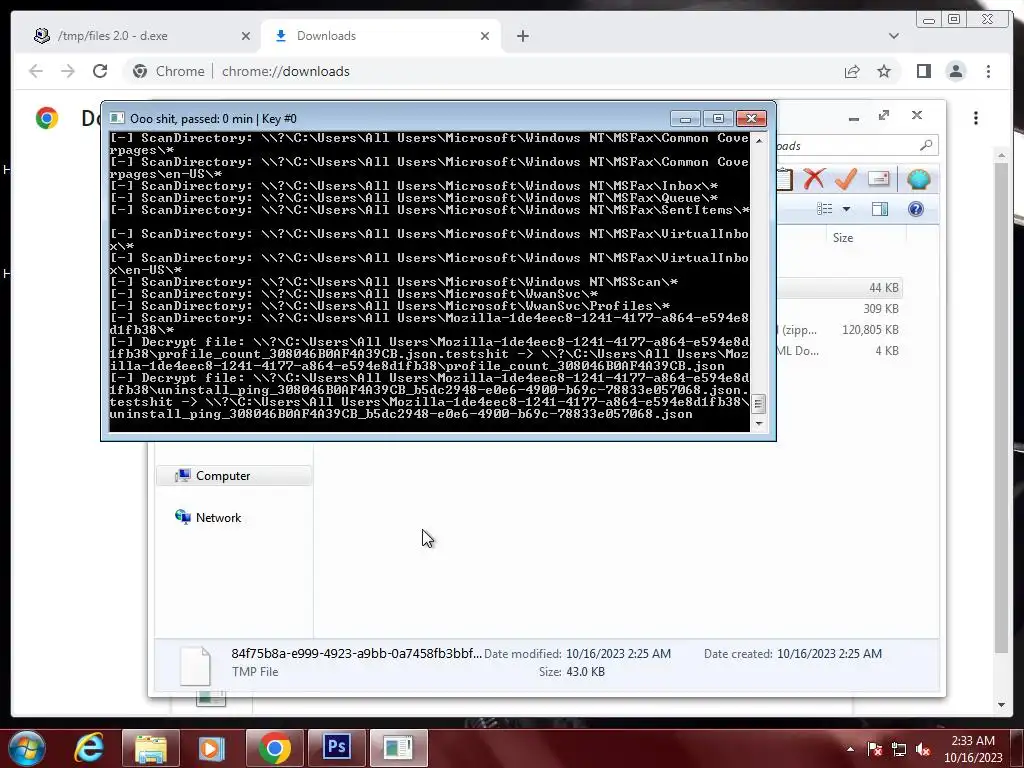
Task: Open Chrome three-dot main menu
Action: [x=988, y=71]
